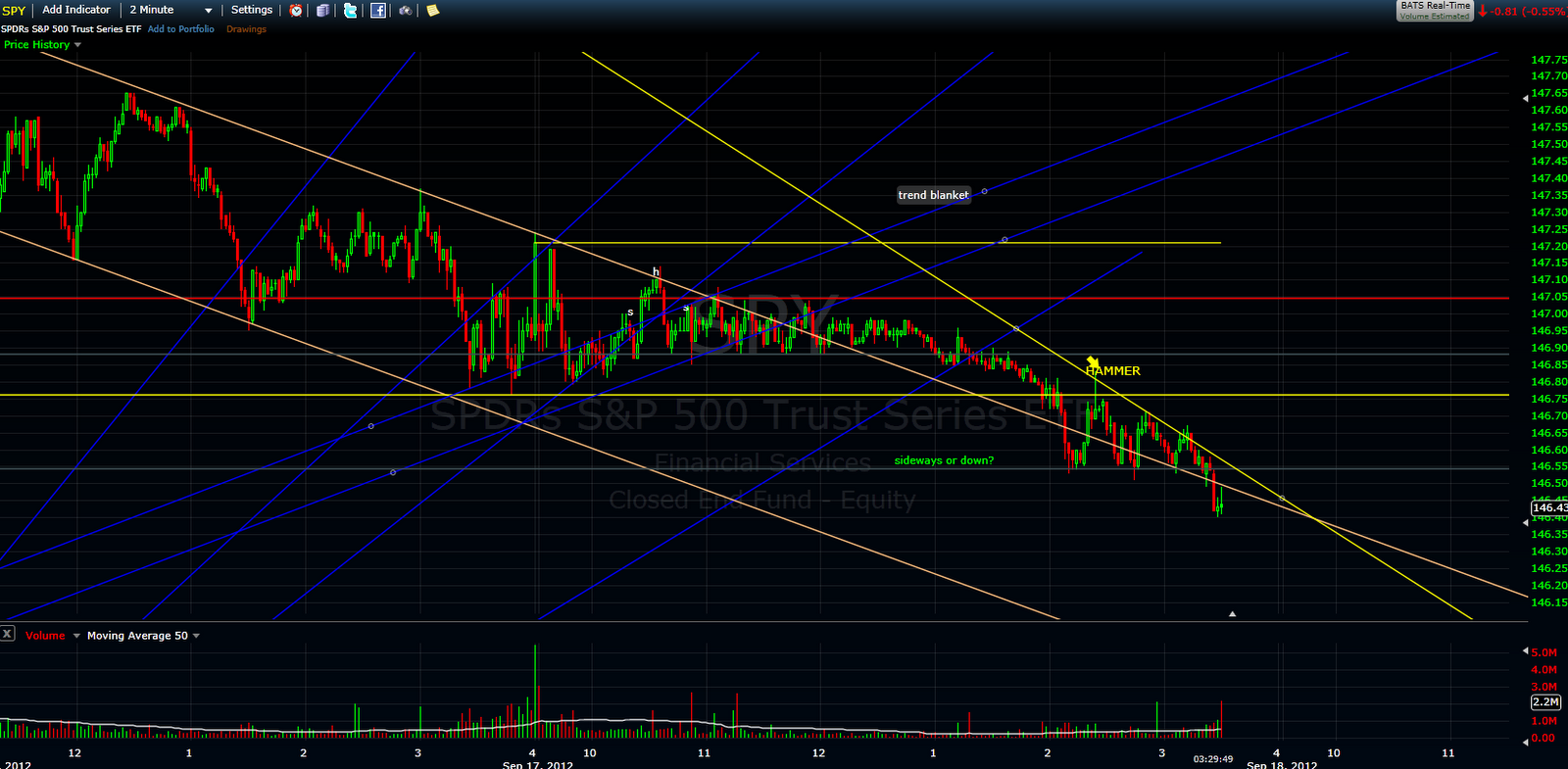
Task: Open the alarm clock alerts icon
Action: pos(296,11)
